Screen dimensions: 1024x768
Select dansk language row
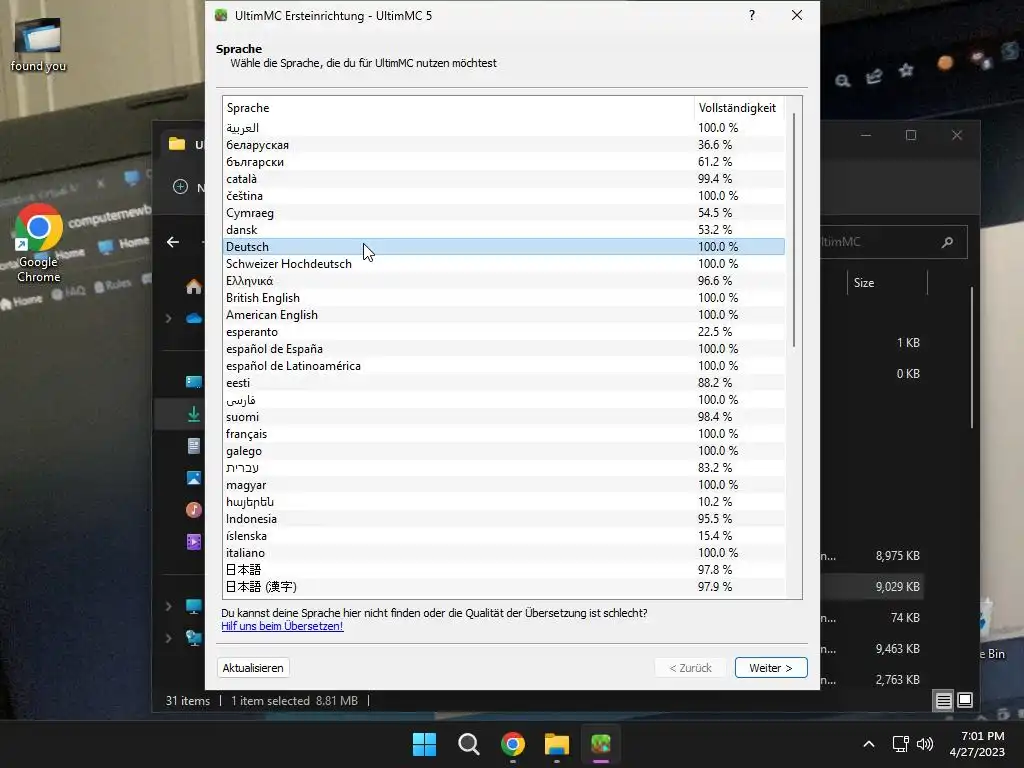pos(504,230)
